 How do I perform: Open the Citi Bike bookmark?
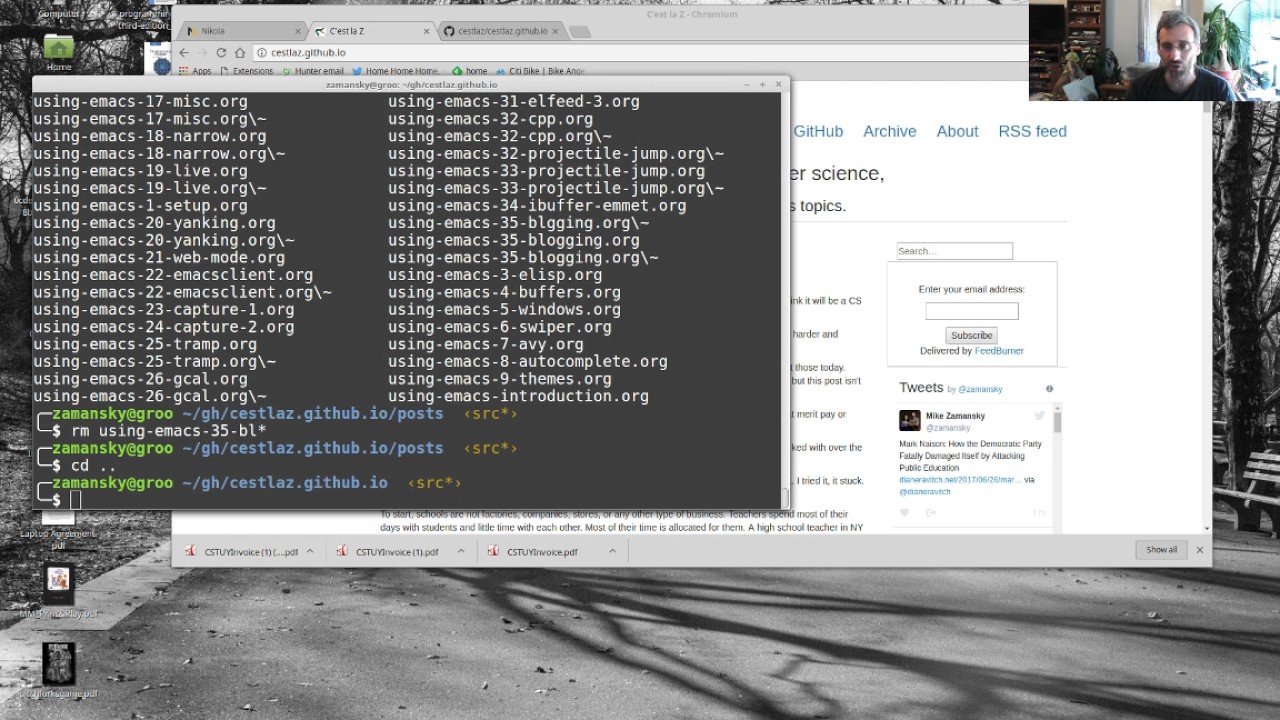pyautogui.click(x=540, y=71)
